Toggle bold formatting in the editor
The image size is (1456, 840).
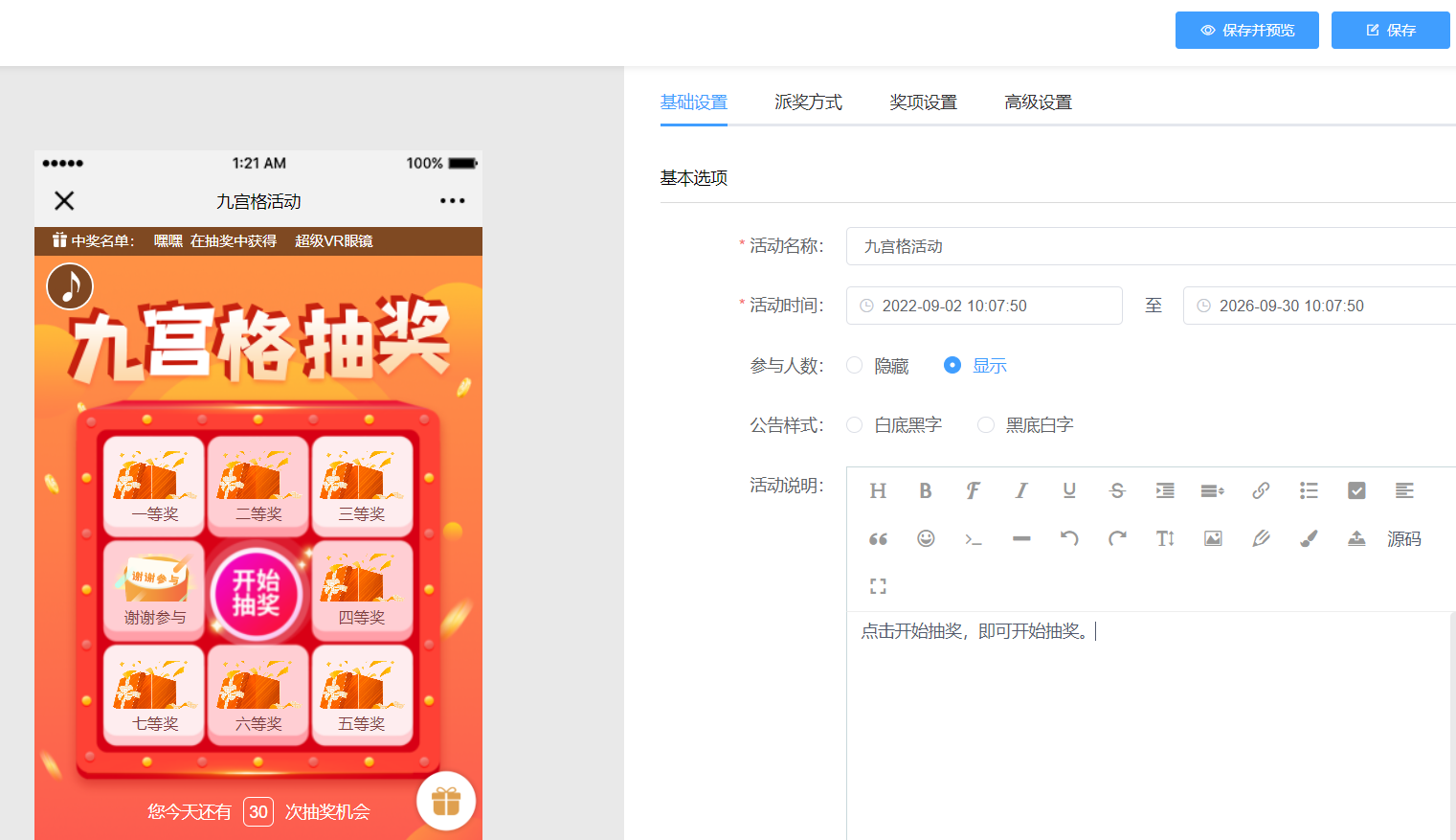[926, 491]
